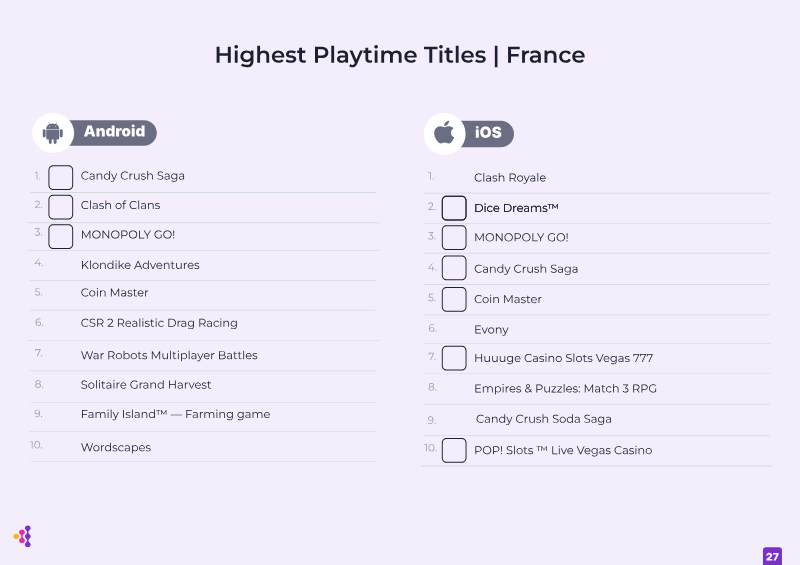The width and height of the screenshot is (800, 565).
Task: Check the box beside iOS MONOPOLY GO!
Action: pos(454,238)
